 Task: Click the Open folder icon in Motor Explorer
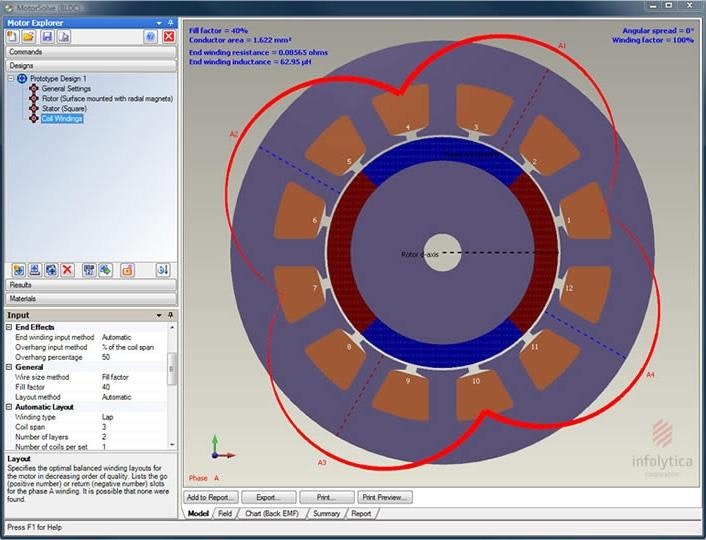pyautogui.click(x=29, y=36)
